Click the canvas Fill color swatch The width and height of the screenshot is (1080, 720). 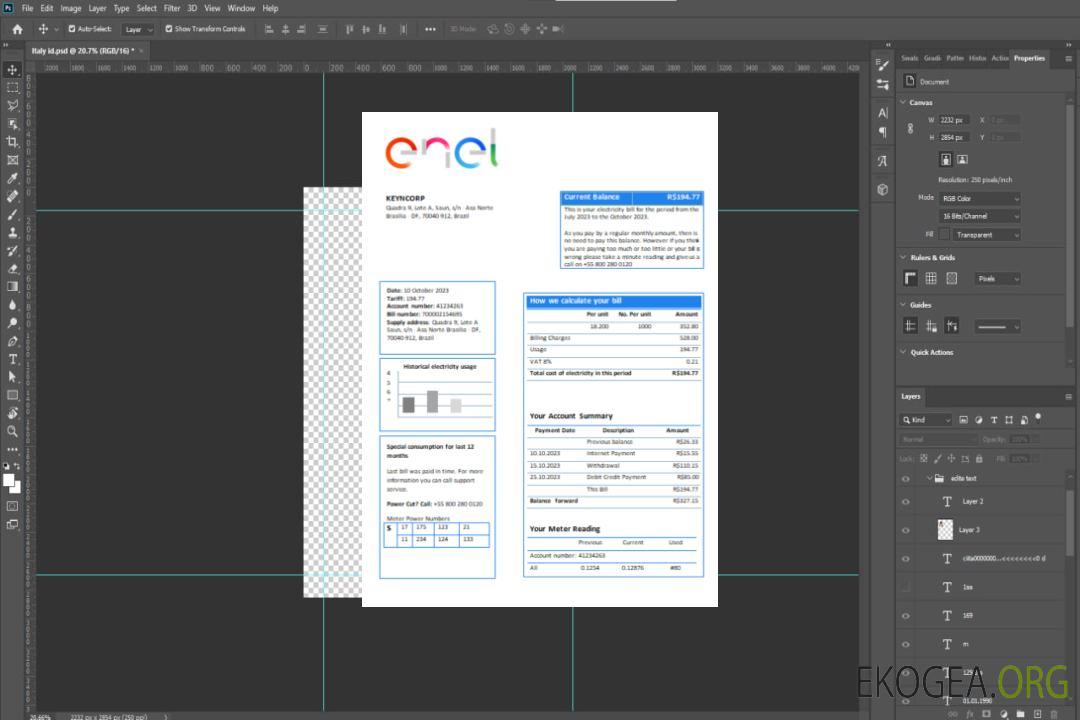[x=944, y=234]
